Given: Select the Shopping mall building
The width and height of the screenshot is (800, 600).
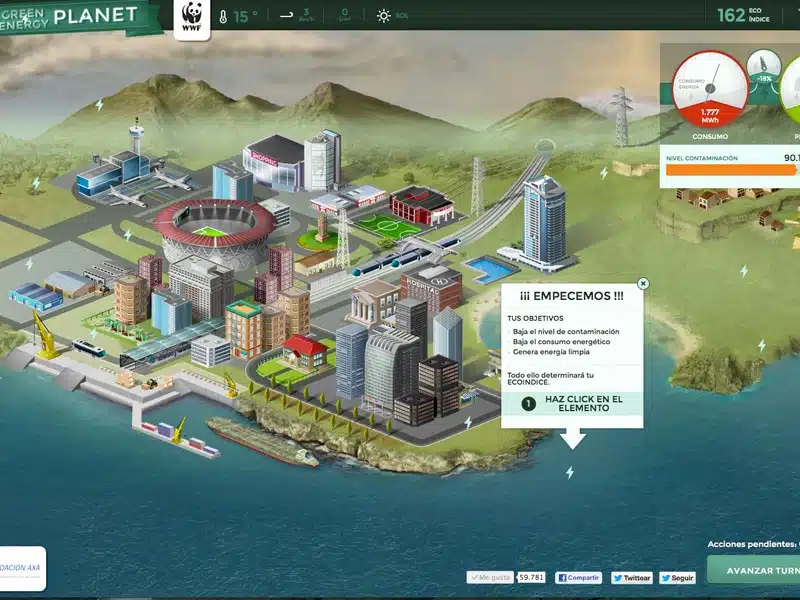Looking at the screenshot, I should tap(274, 162).
